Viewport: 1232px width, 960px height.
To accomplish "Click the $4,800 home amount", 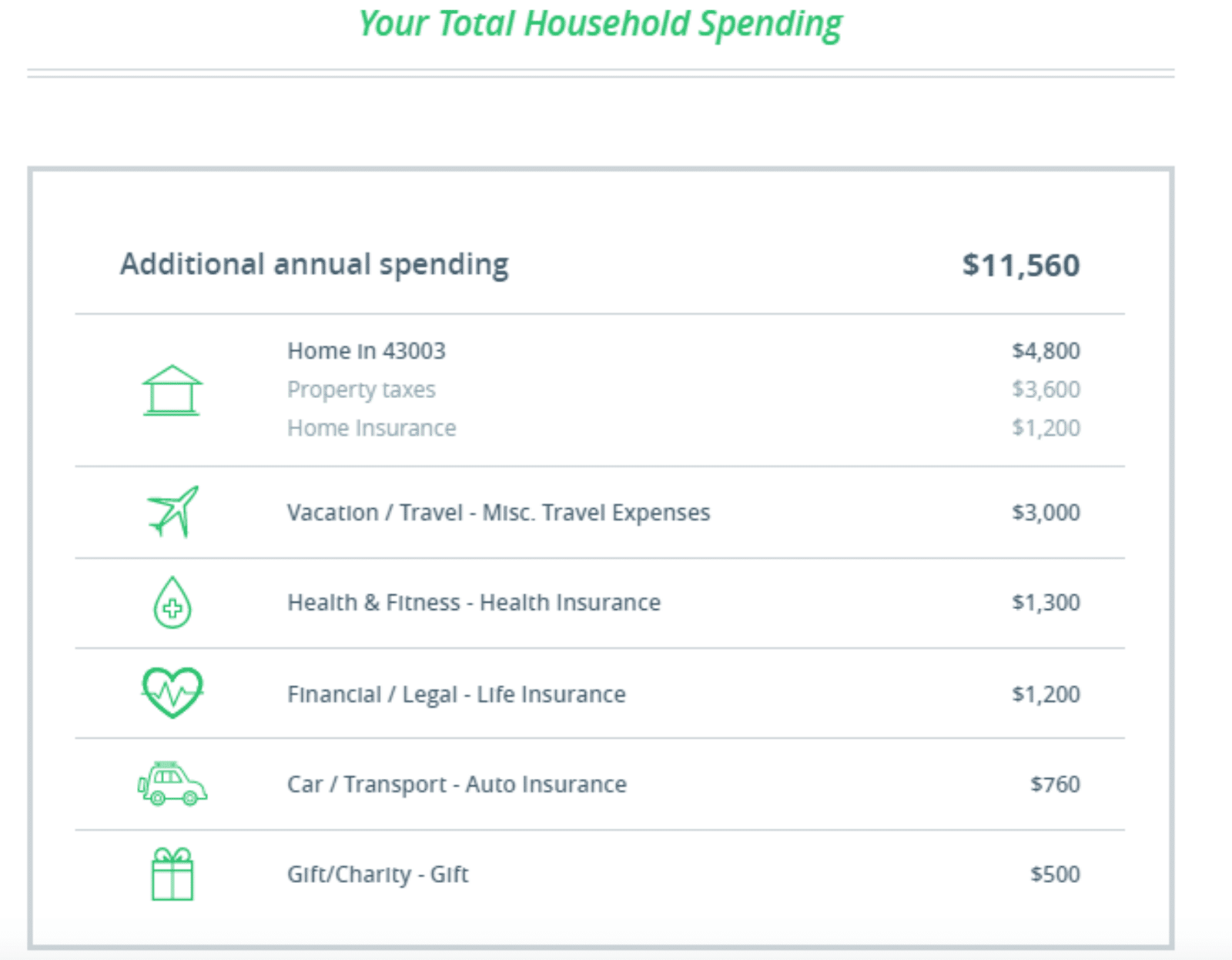I will (x=1045, y=351).
